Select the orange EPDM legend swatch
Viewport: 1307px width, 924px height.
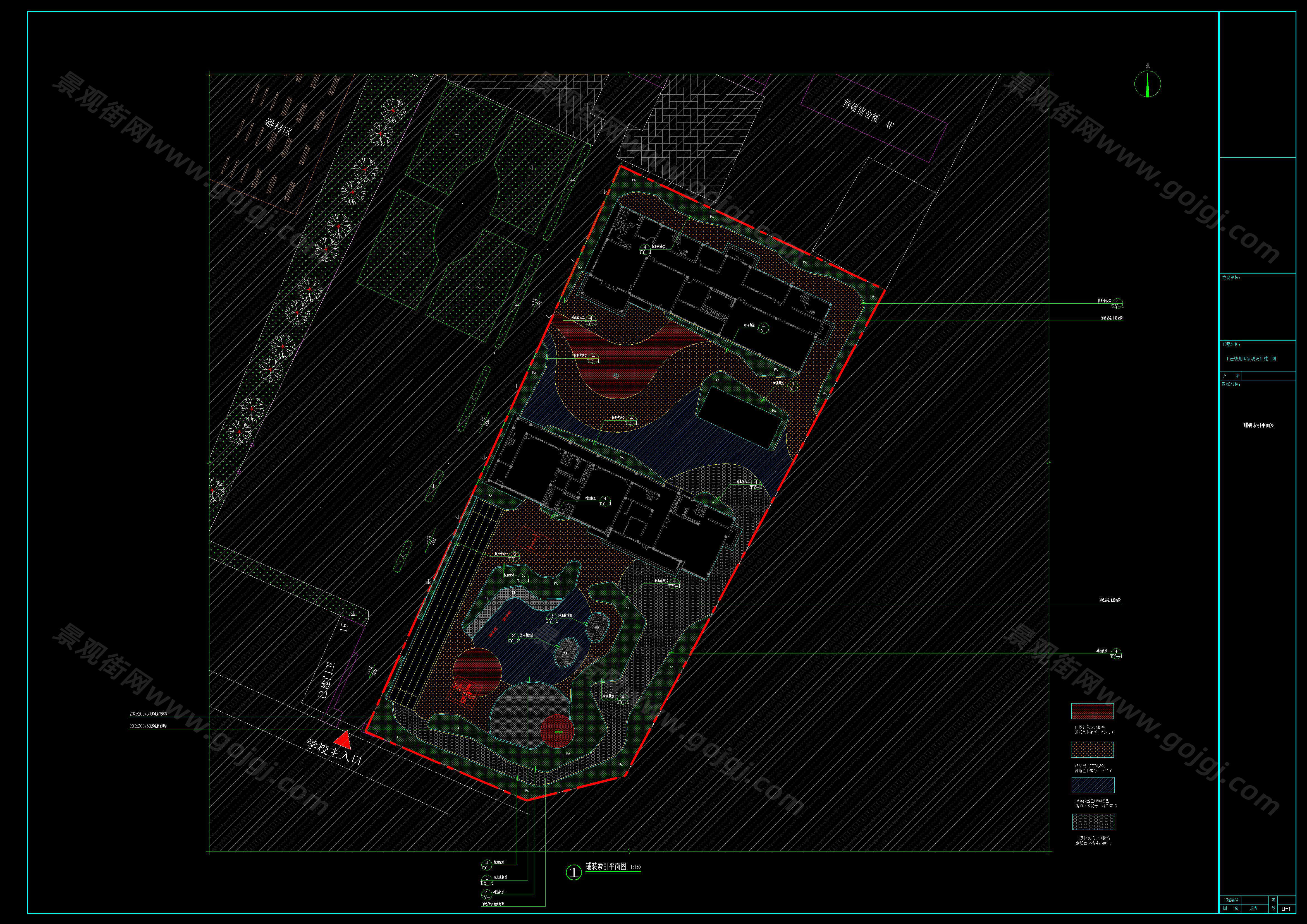point(1092,749)
